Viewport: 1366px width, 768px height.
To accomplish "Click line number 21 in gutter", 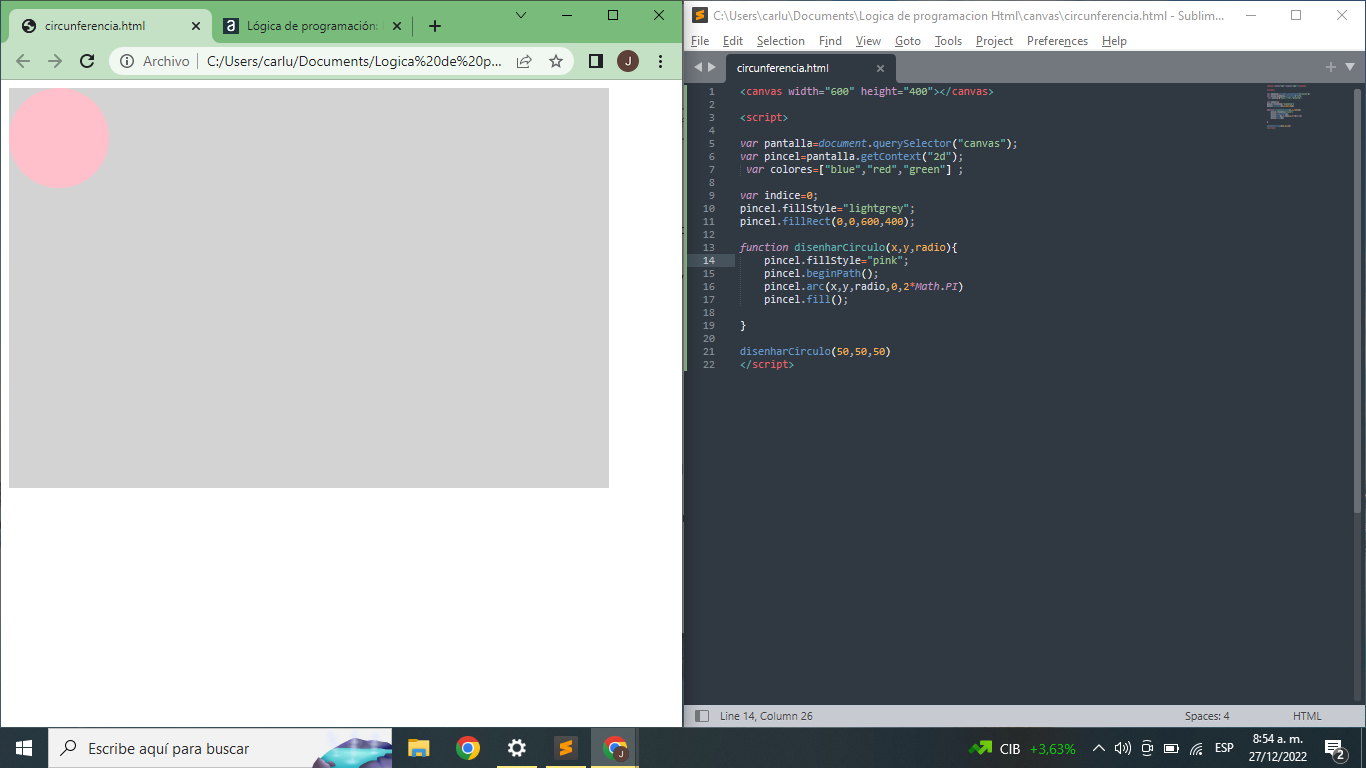I will point(709,351).
